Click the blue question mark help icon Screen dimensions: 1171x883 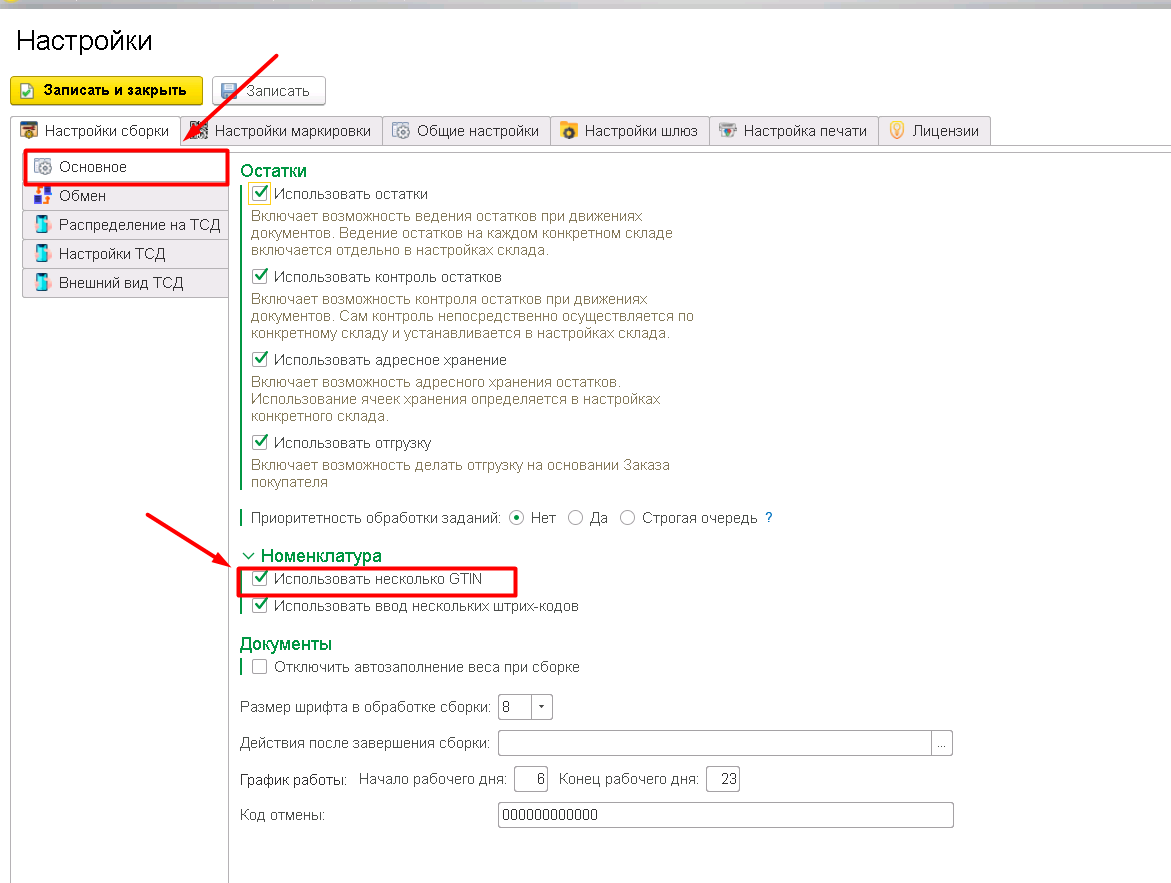(769, 518)
